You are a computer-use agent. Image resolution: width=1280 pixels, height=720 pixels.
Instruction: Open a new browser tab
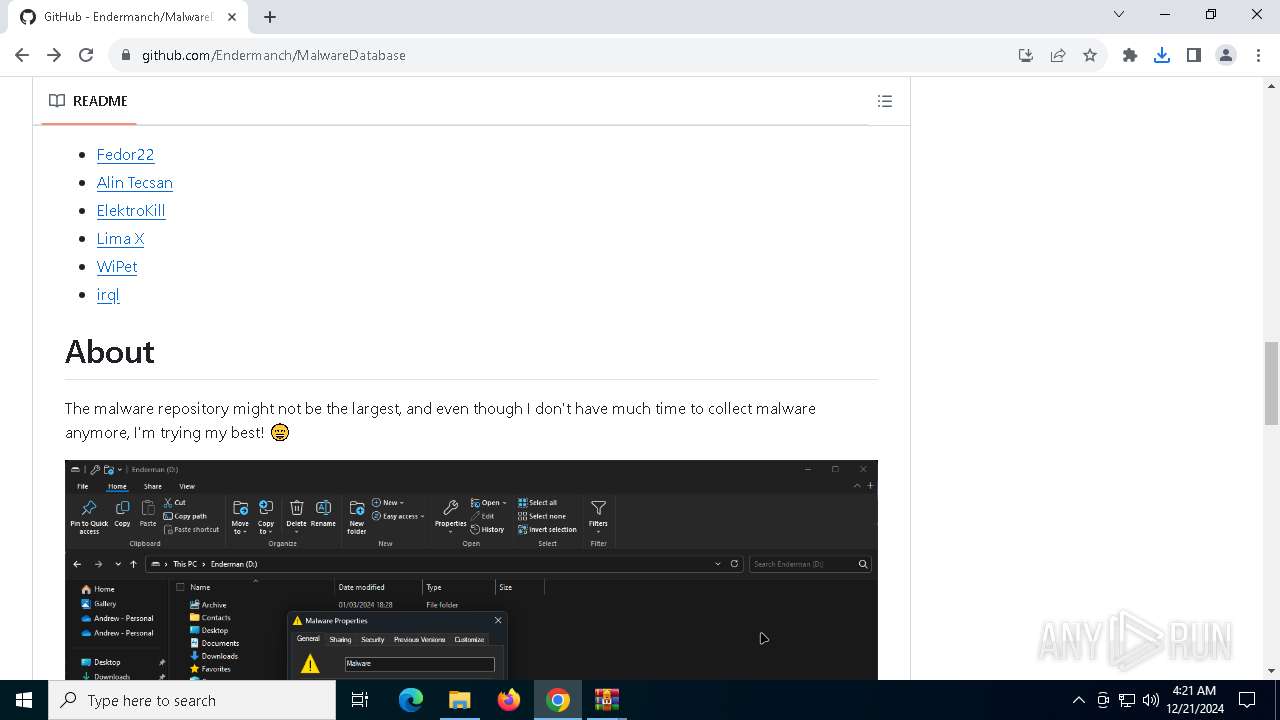pos(270,17)
